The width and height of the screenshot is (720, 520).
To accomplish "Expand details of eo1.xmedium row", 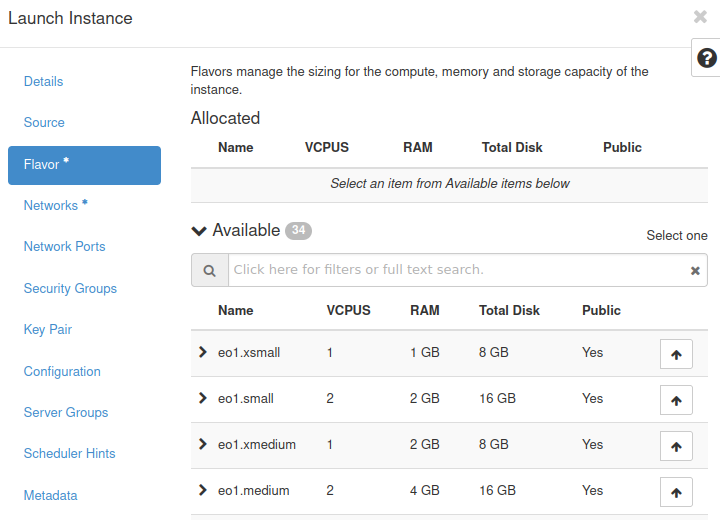I will 203,444.
